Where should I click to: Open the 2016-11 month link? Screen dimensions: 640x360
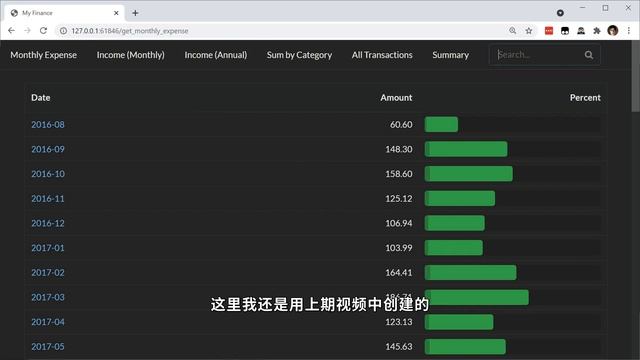(48, 198)
